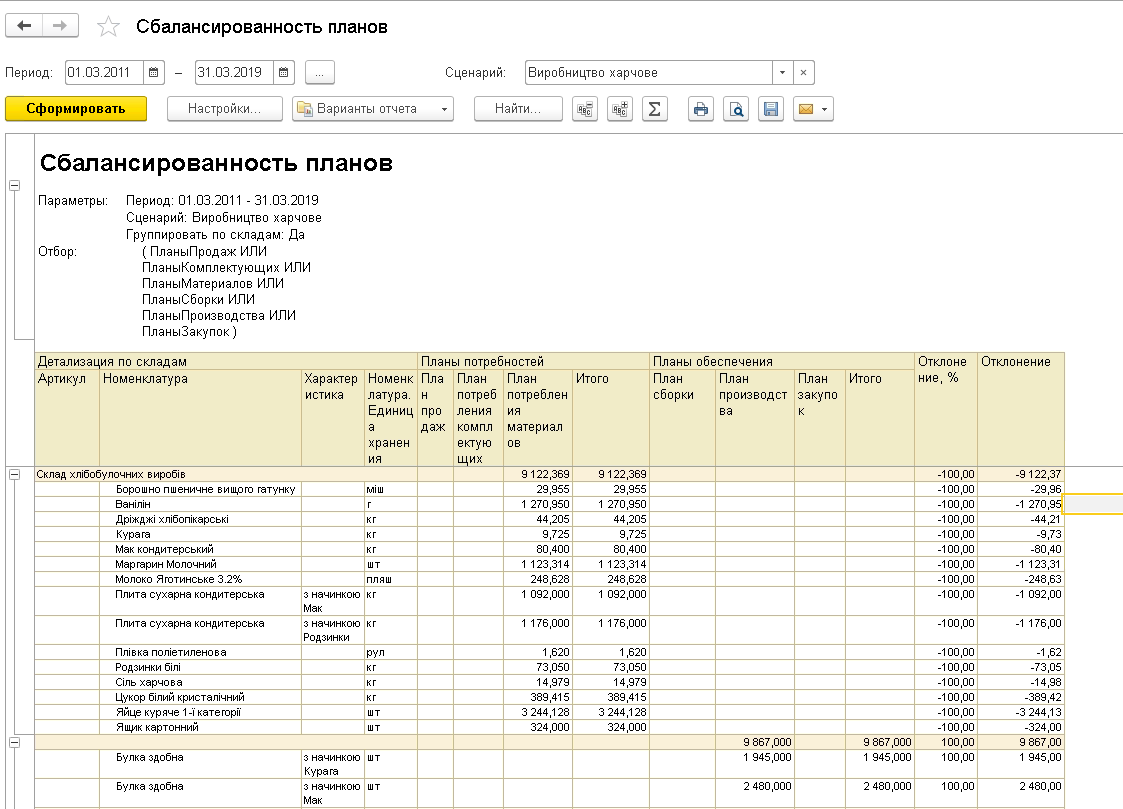Select Детализация по складам header
The image size is (1123, 809).
click(226, 361)
